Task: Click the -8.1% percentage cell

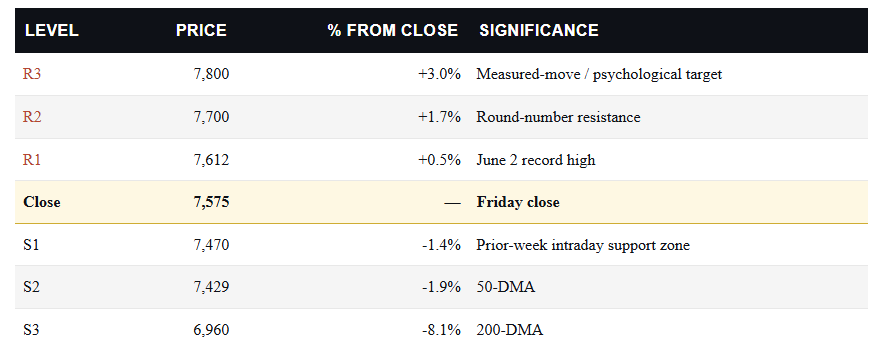Action: (442, 330)
